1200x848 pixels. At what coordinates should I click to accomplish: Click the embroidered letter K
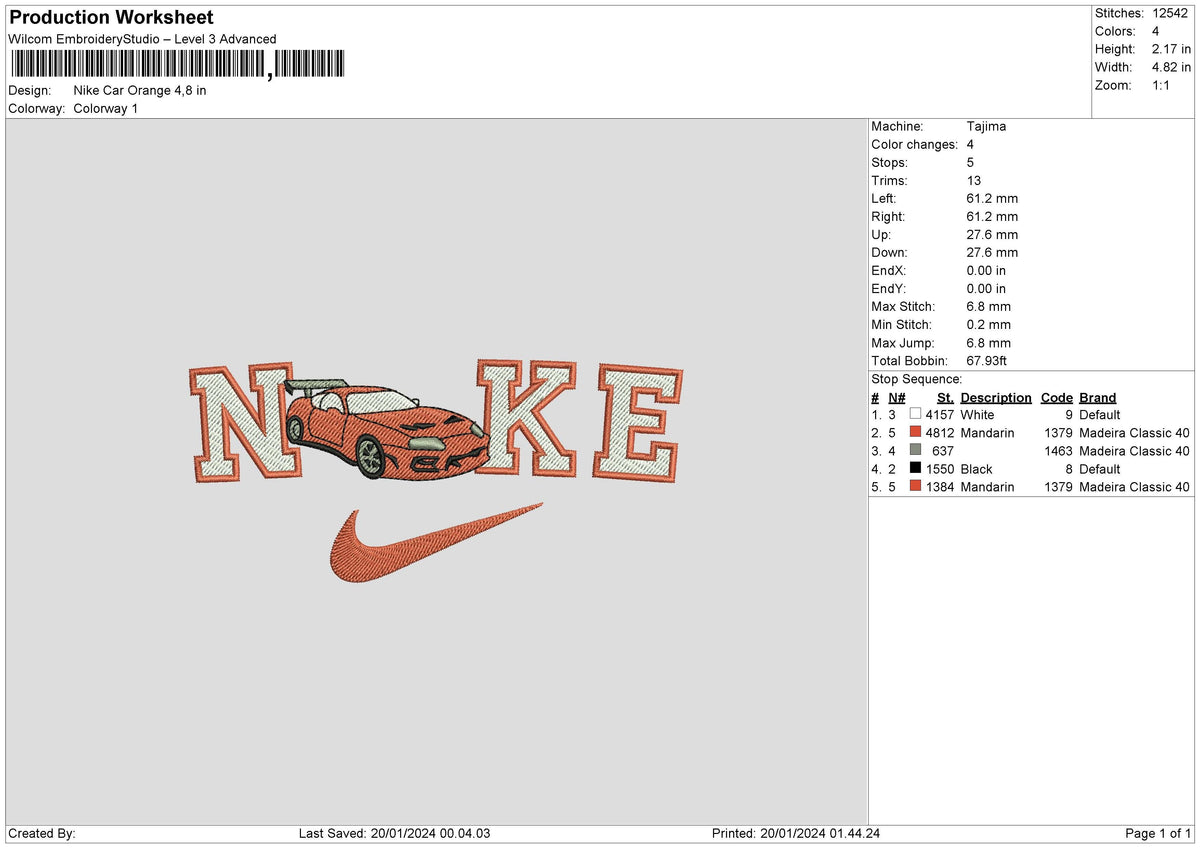coord(527,417)
